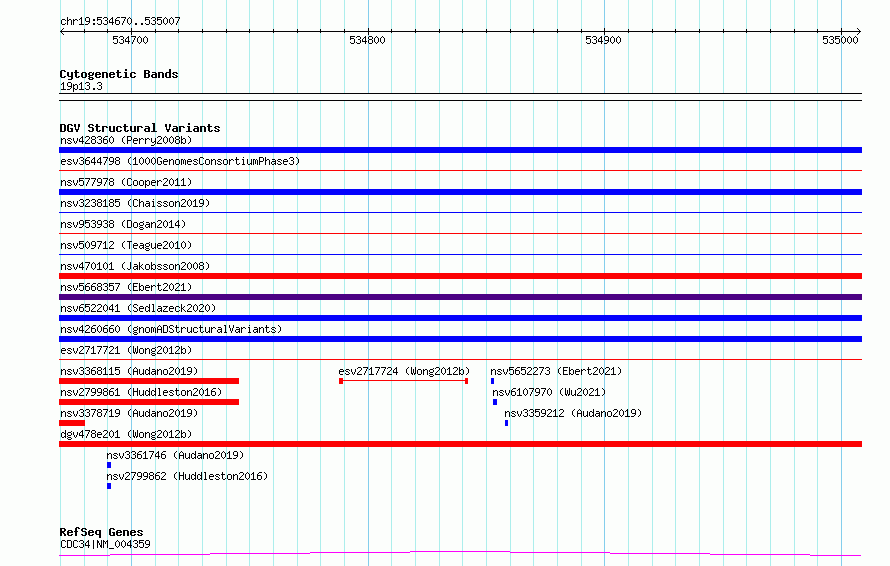Click the nsv470101 (Jakobsson2008) label
The height and width of the screenshot is (566, 890).
[135, 266]
